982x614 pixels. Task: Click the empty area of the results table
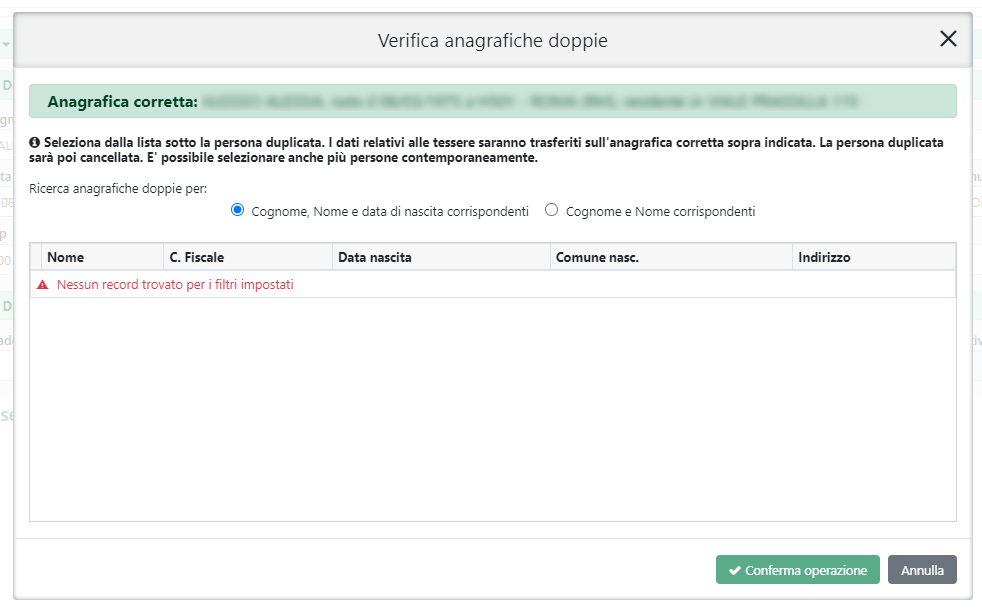tap(492, 410)
